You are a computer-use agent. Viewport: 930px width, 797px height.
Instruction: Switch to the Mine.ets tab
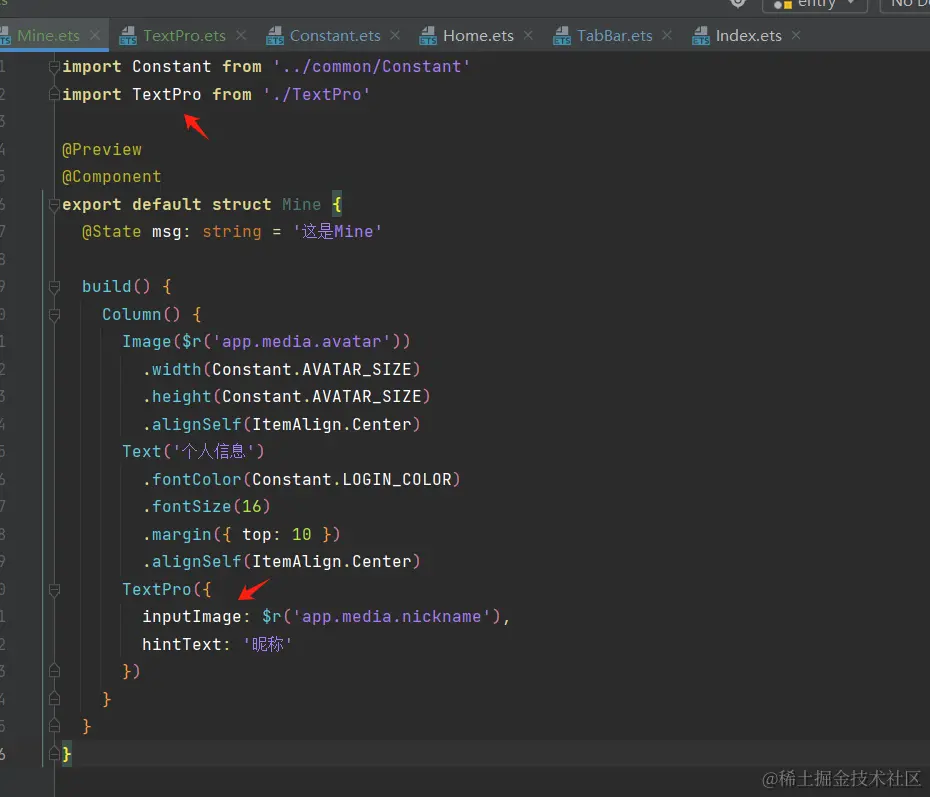tap(48, 36)
